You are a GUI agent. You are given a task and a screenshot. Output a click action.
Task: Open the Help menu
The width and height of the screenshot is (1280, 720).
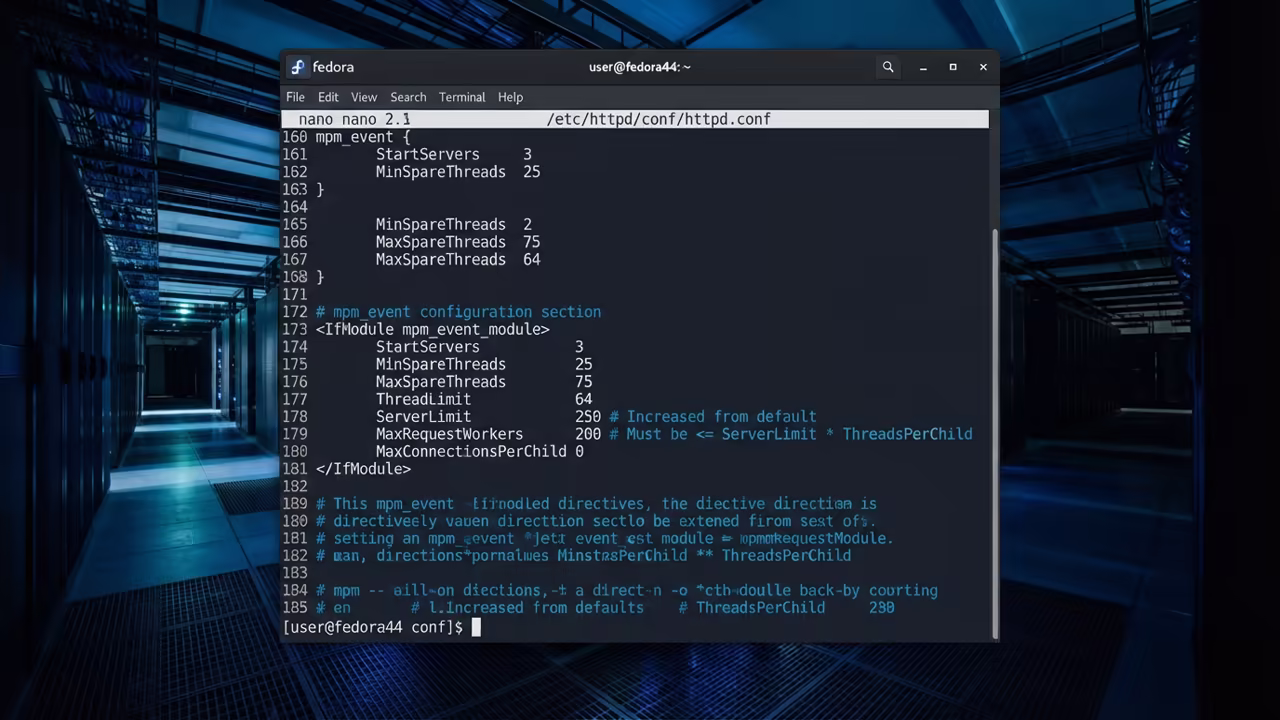(510, 97)
